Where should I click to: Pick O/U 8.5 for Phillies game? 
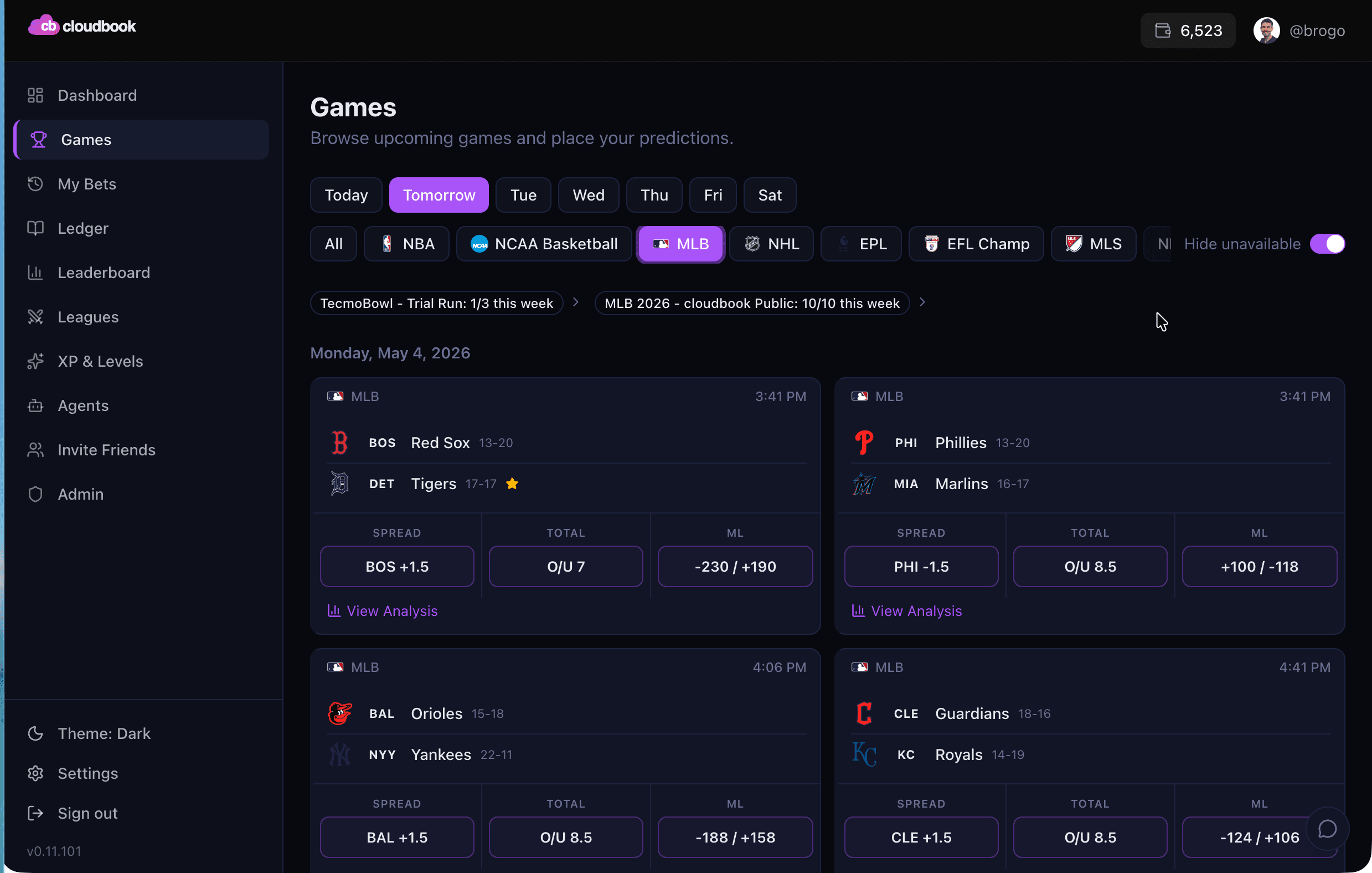tap(1090, 566)
